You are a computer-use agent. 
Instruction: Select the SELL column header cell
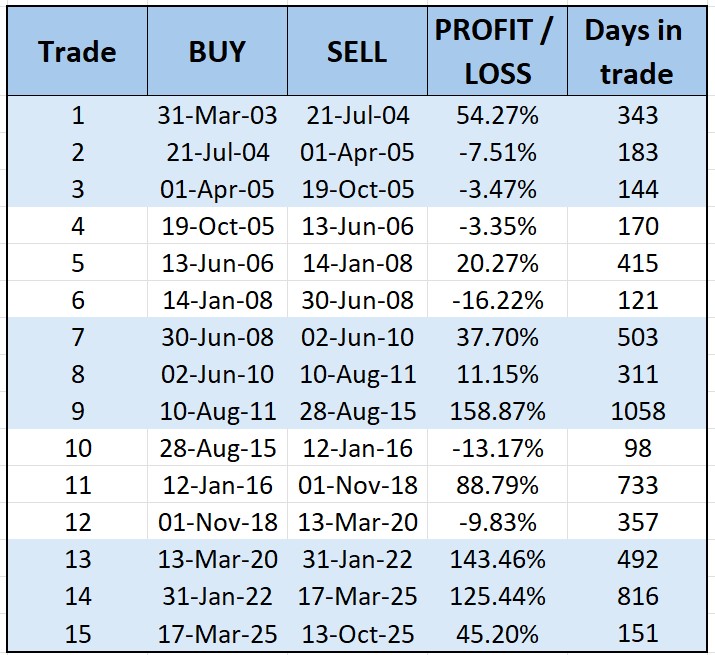355,52
